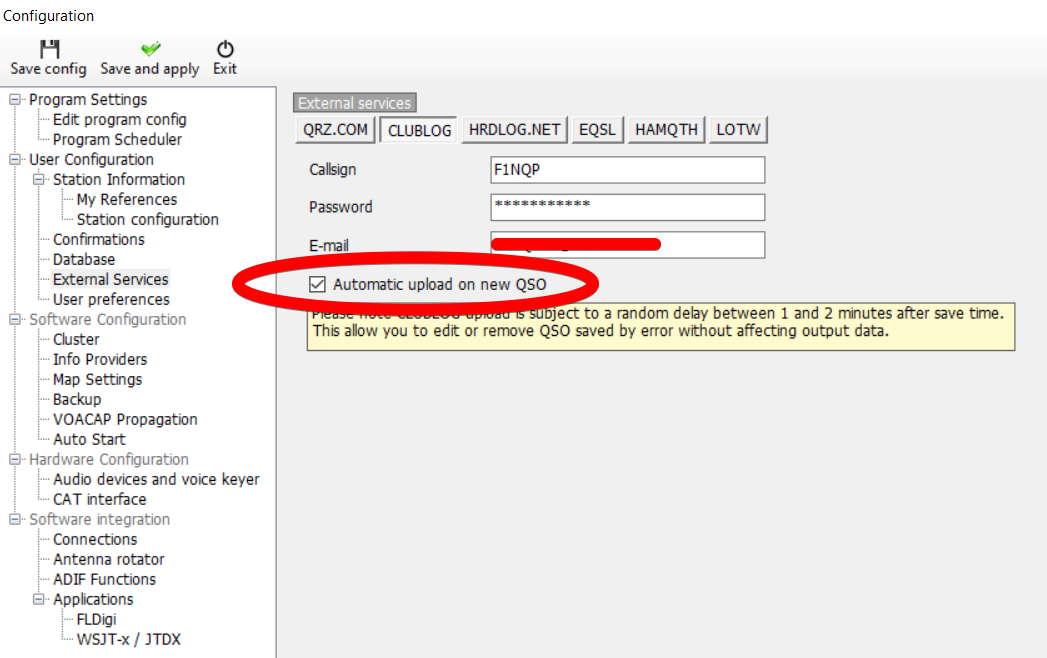Click the Software integration tree label
Image resolution: width=1047 pixels, height=658 pixels.
coord(99,519)
